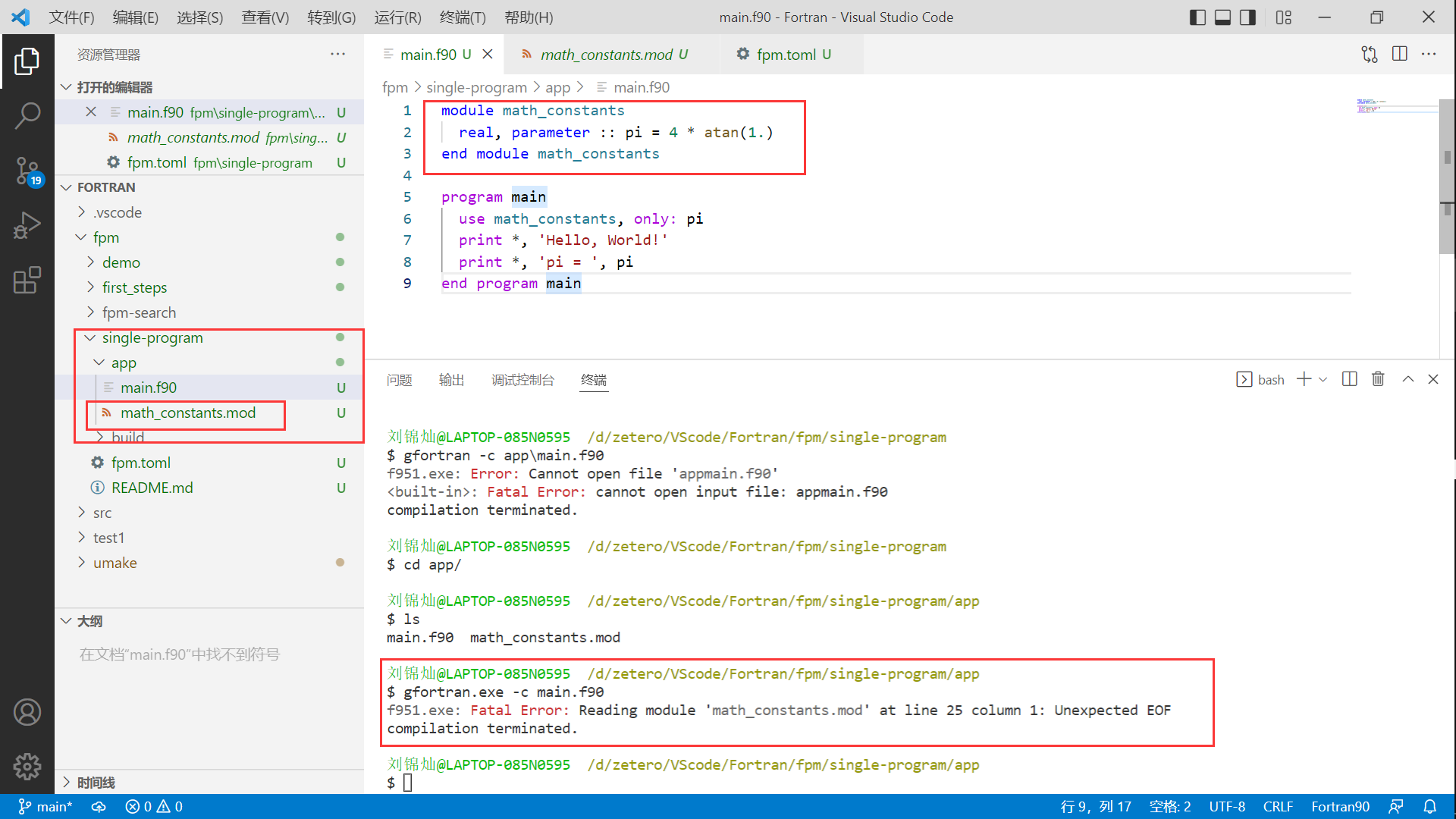Collapse the single-program folder
The image size is (1456, 819).
coord(152,337)
